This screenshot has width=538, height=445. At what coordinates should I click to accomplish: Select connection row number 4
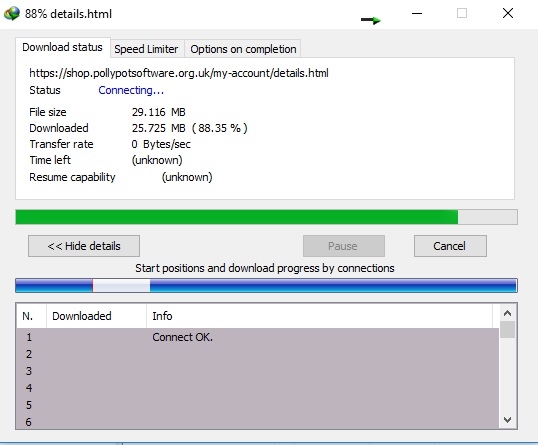[257, 388]
